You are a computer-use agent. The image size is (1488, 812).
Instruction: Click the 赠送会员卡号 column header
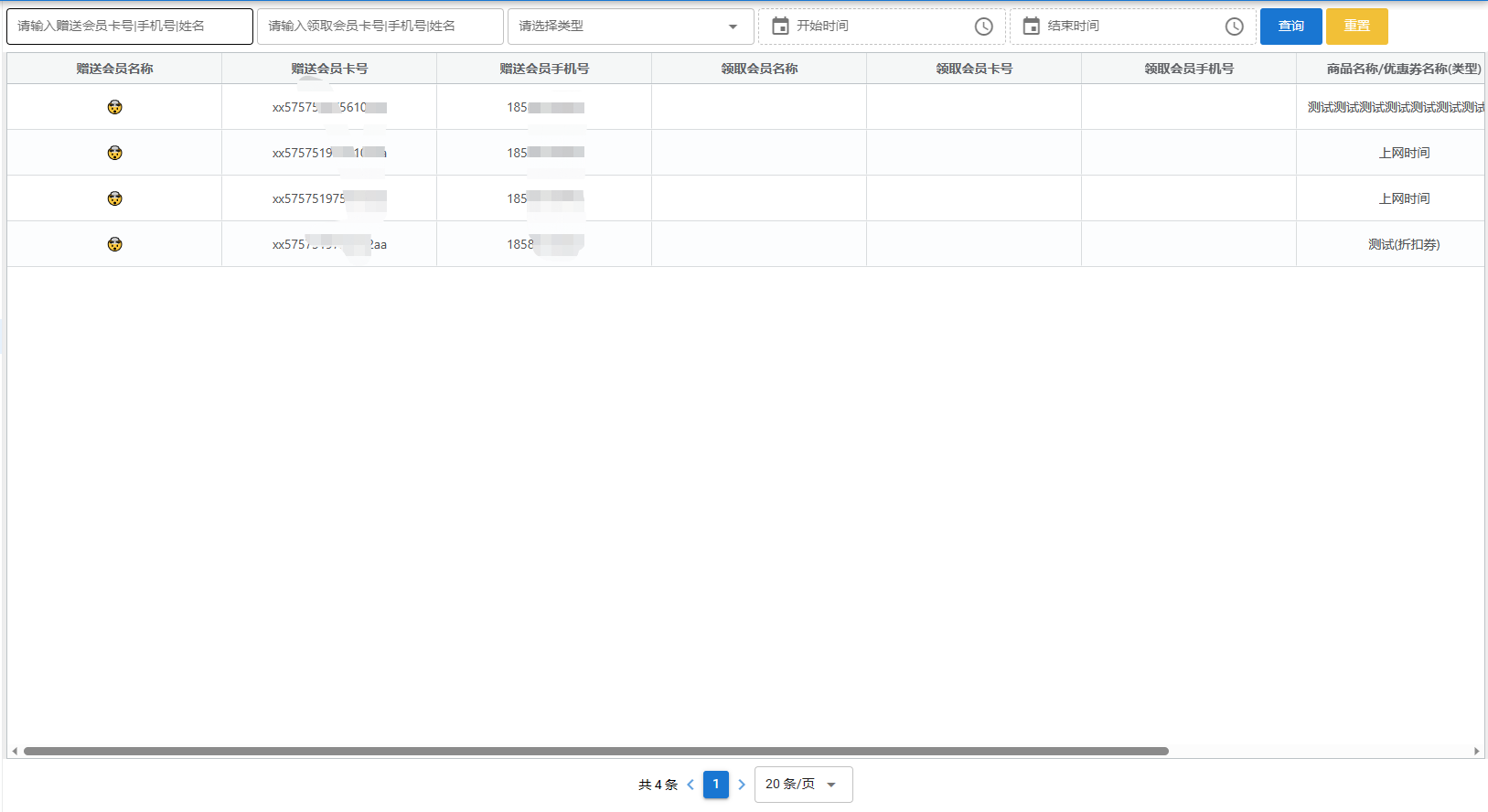(x=329, y=69)
